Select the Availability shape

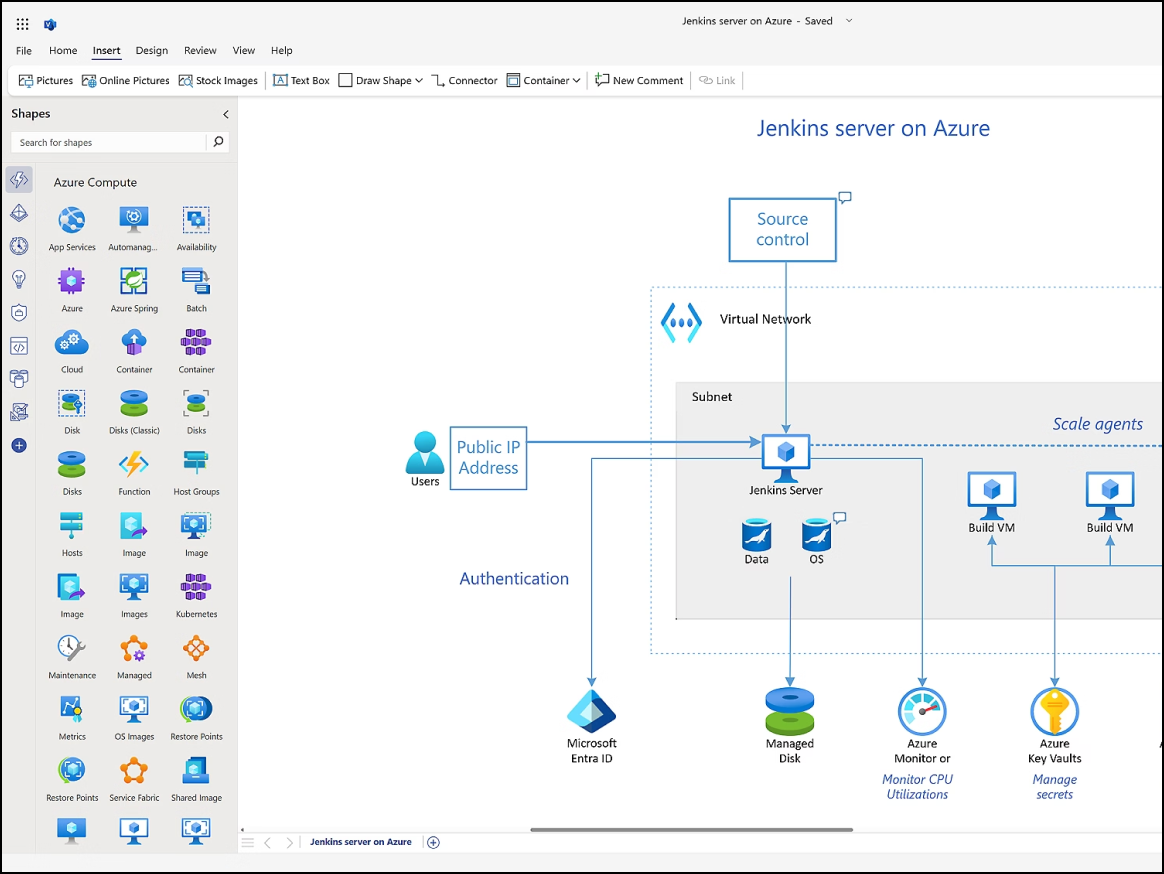pos(196,229)
